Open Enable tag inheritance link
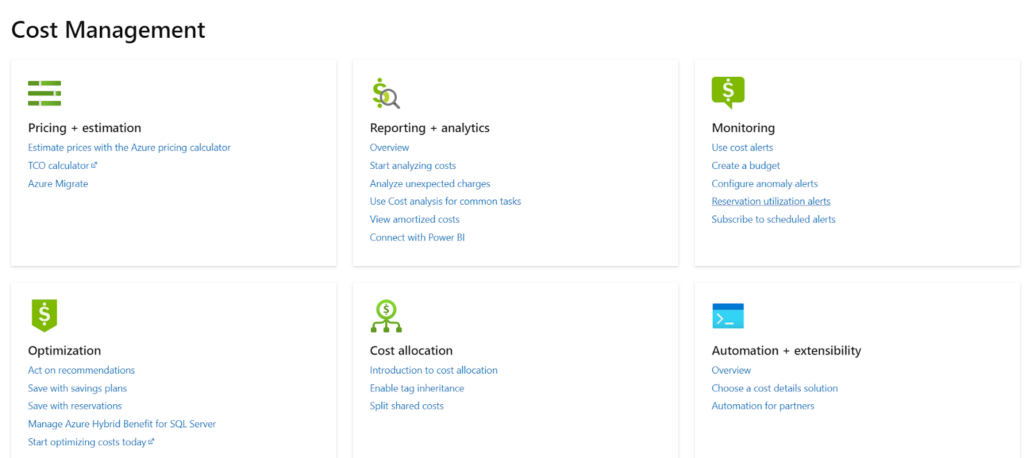Viewport: 1024px width, 458px height. (x=417, y=388)
